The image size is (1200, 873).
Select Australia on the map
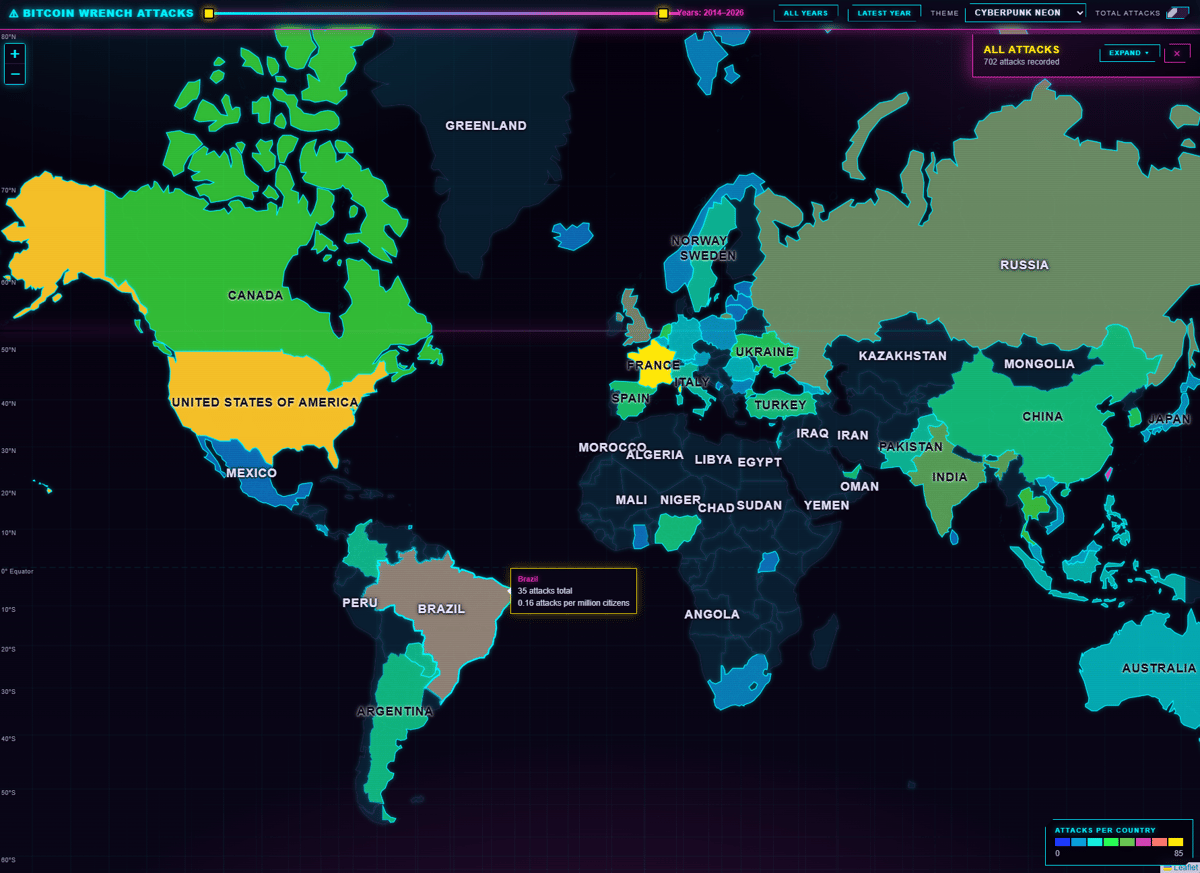pos(1158,668)
